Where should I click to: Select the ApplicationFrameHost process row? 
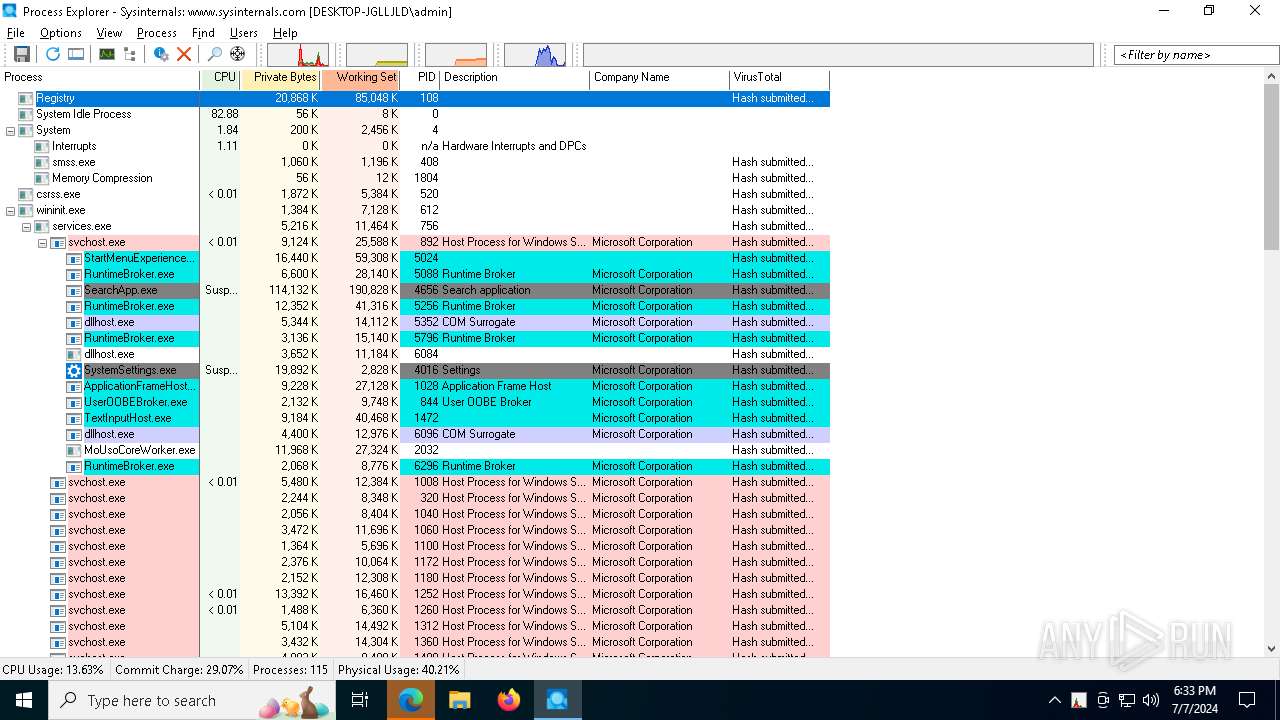415,386
